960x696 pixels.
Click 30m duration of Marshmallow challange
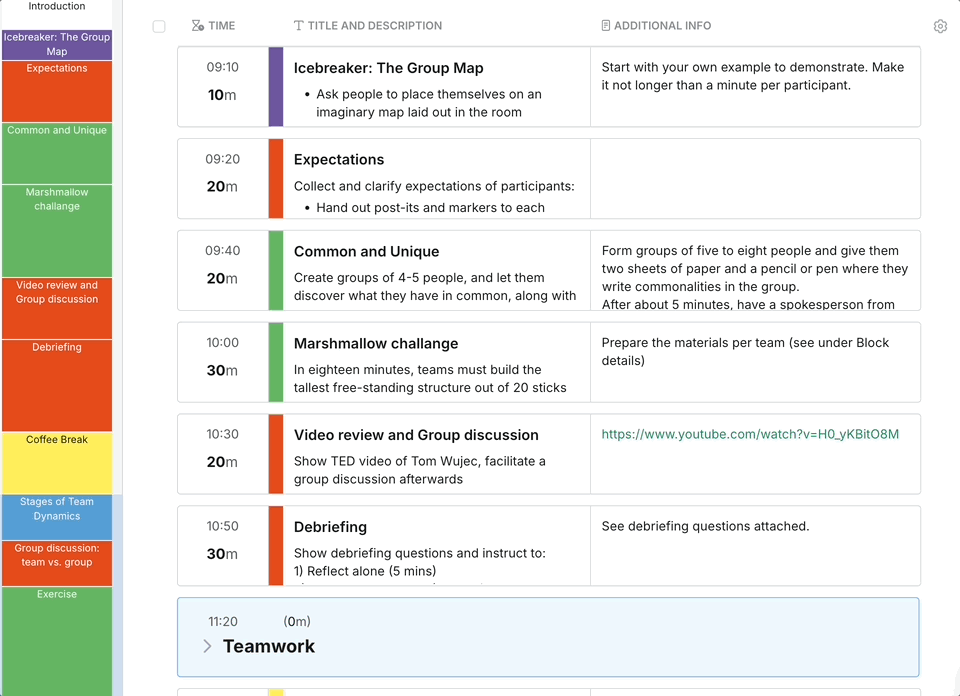(x=222, y=370)
